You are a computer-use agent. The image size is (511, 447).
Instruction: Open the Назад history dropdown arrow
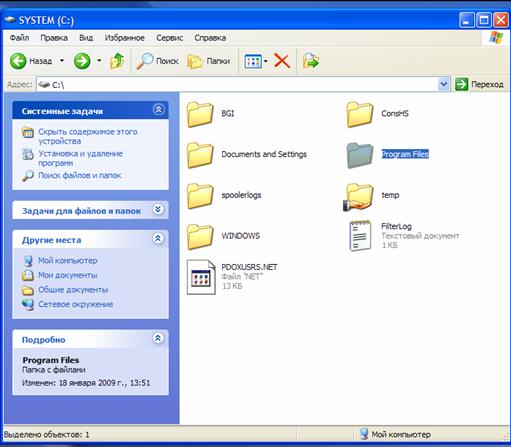coord(62,61)
